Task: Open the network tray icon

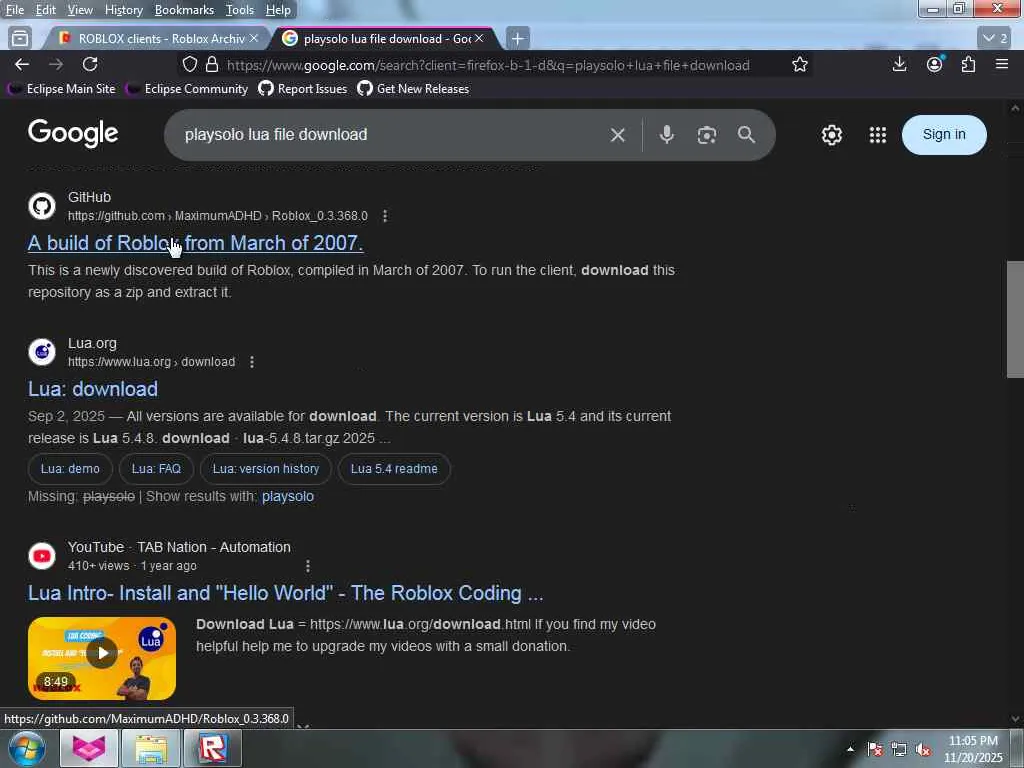Action: tap(899, 750)
